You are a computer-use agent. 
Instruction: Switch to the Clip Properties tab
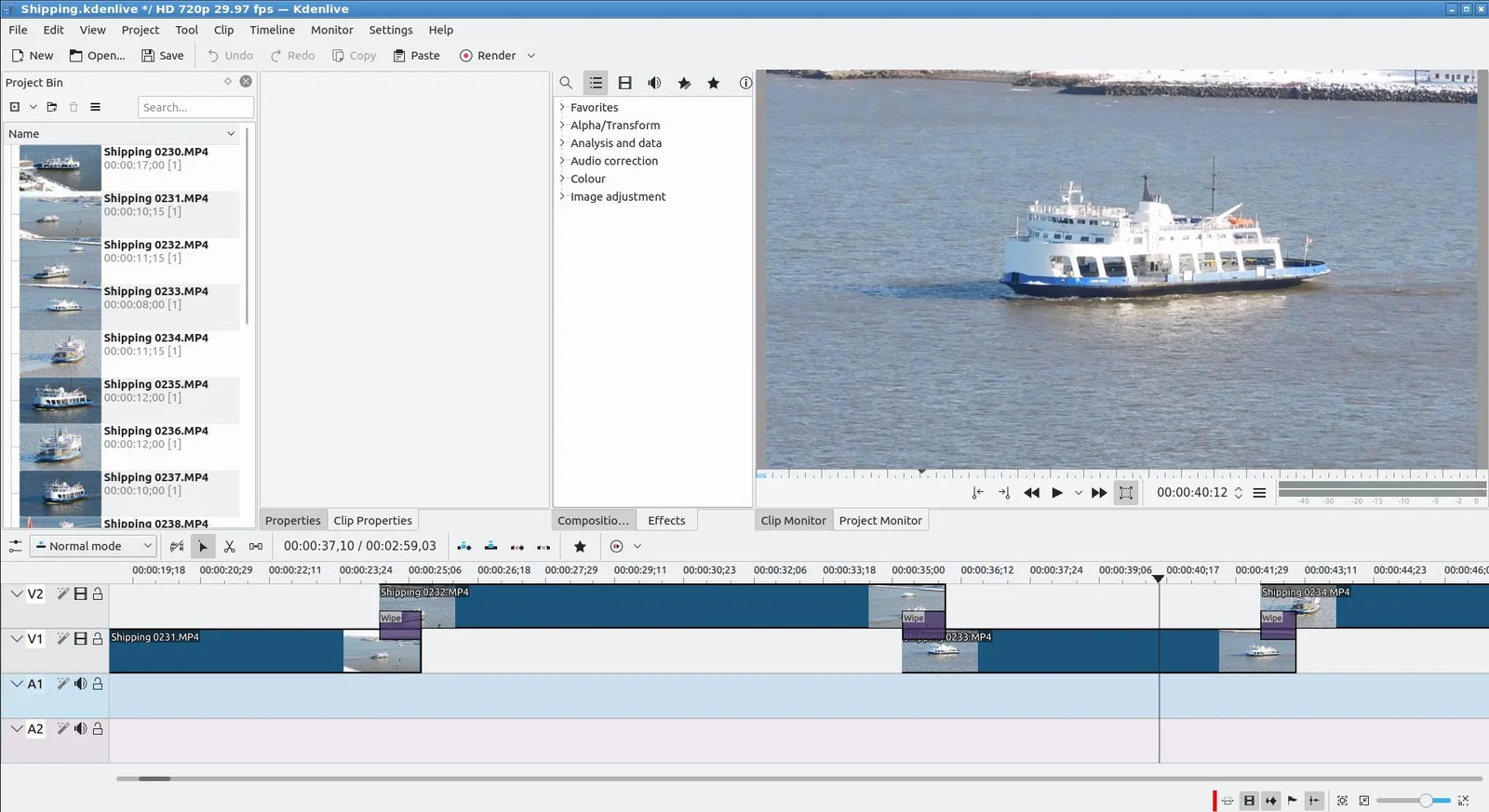(372, 521)
